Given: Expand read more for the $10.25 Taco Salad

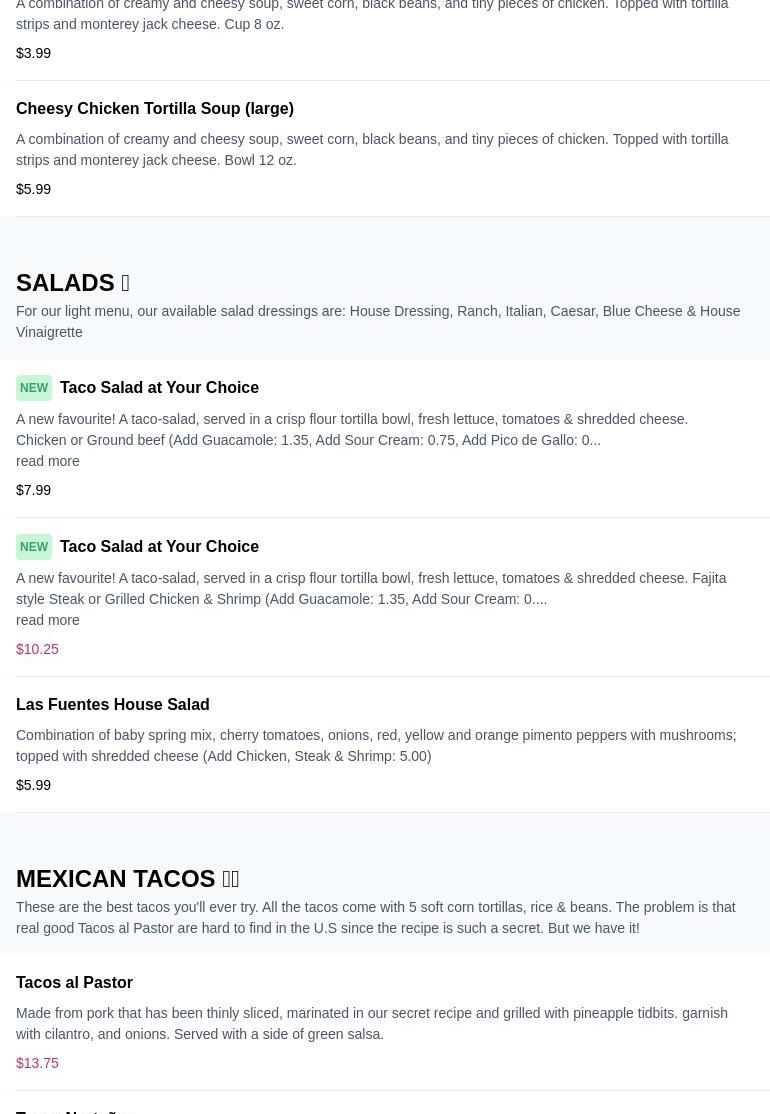Looking at the screenshot, I should pyautogui.click(x=48, y=620).
